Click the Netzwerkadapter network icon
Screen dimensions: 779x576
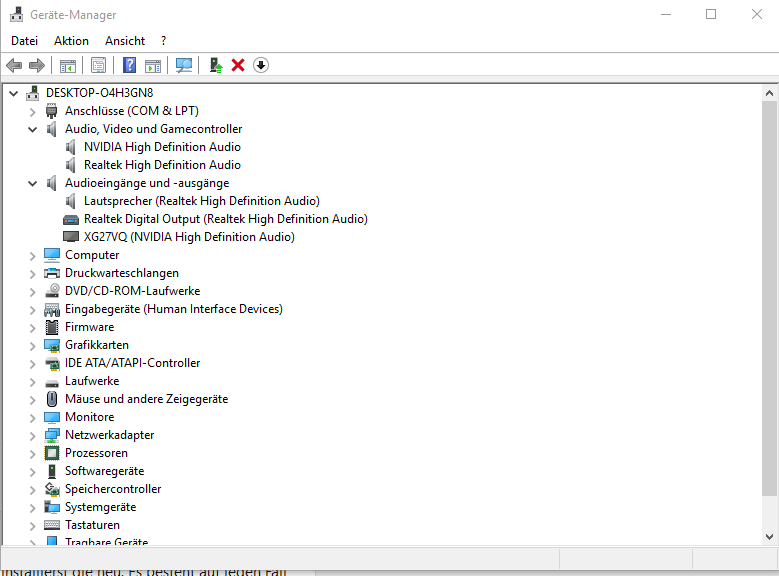52,435
